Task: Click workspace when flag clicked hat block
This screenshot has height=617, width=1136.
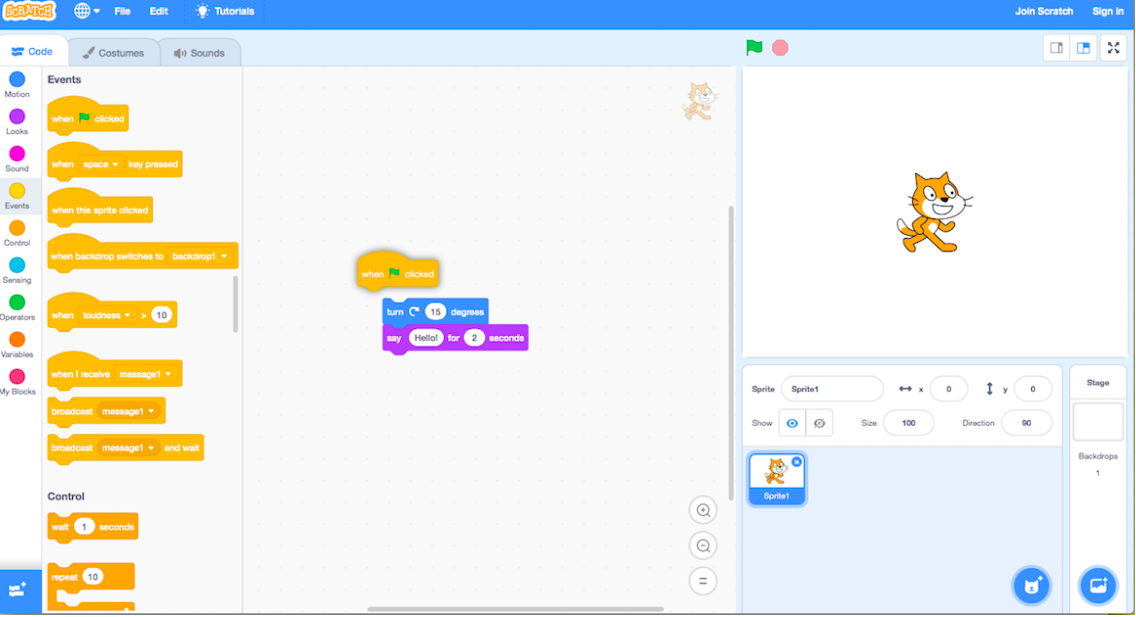Action: [398, 272]
